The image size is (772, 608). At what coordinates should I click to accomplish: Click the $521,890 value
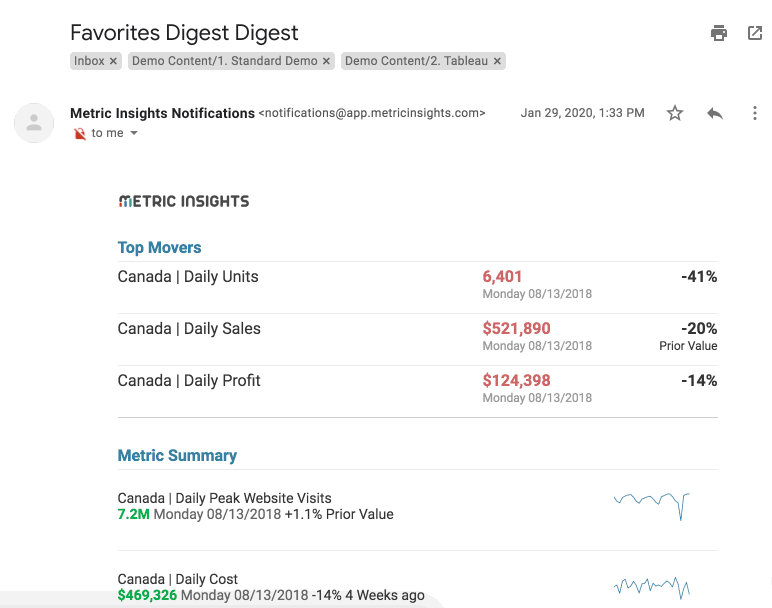click(x=516, y=328)
